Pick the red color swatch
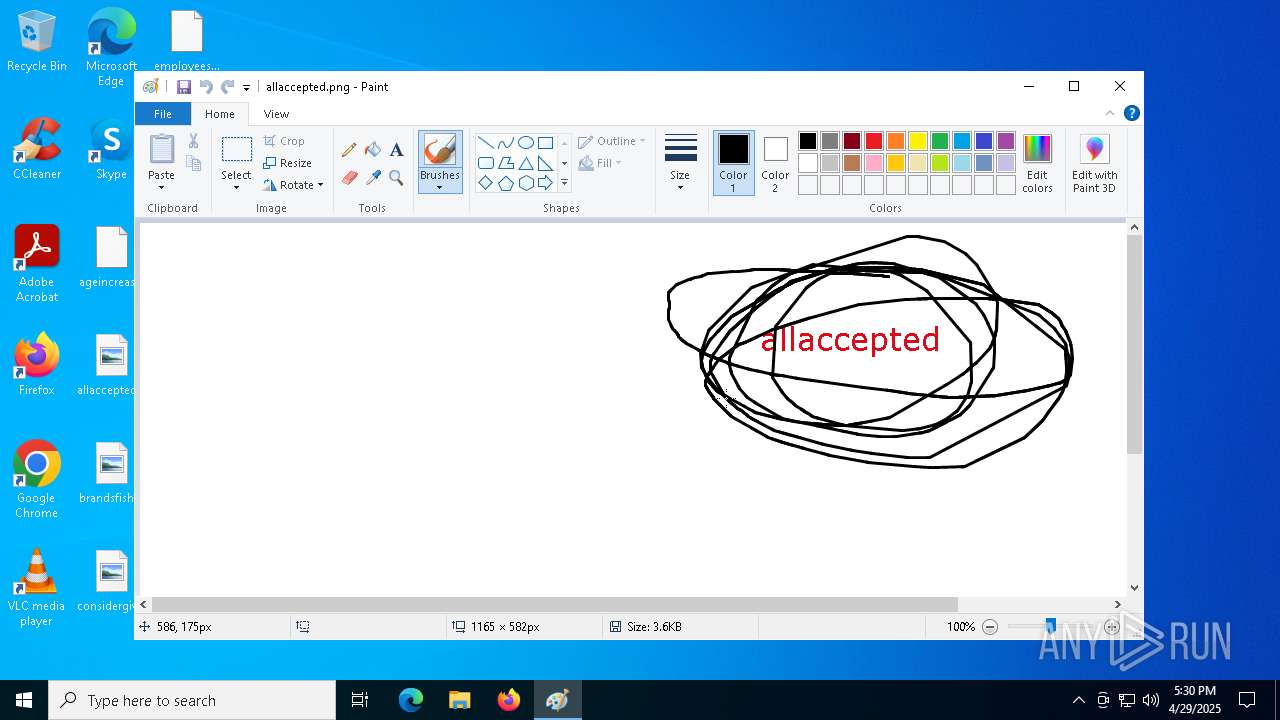Image resolution: width=1280 pixels, height=720 pixels. tap(874, 141)
